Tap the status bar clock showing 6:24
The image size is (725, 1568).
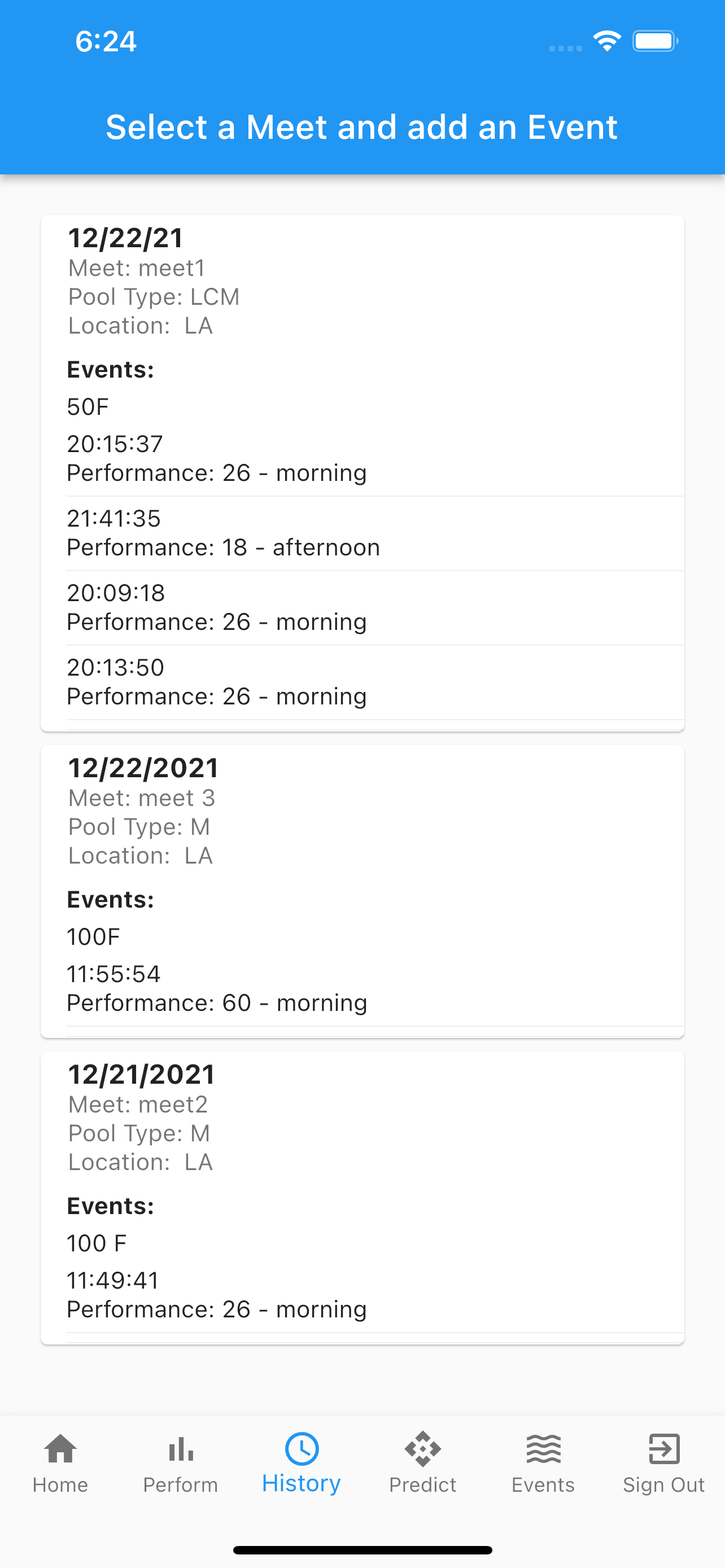(x=106, y=41)
